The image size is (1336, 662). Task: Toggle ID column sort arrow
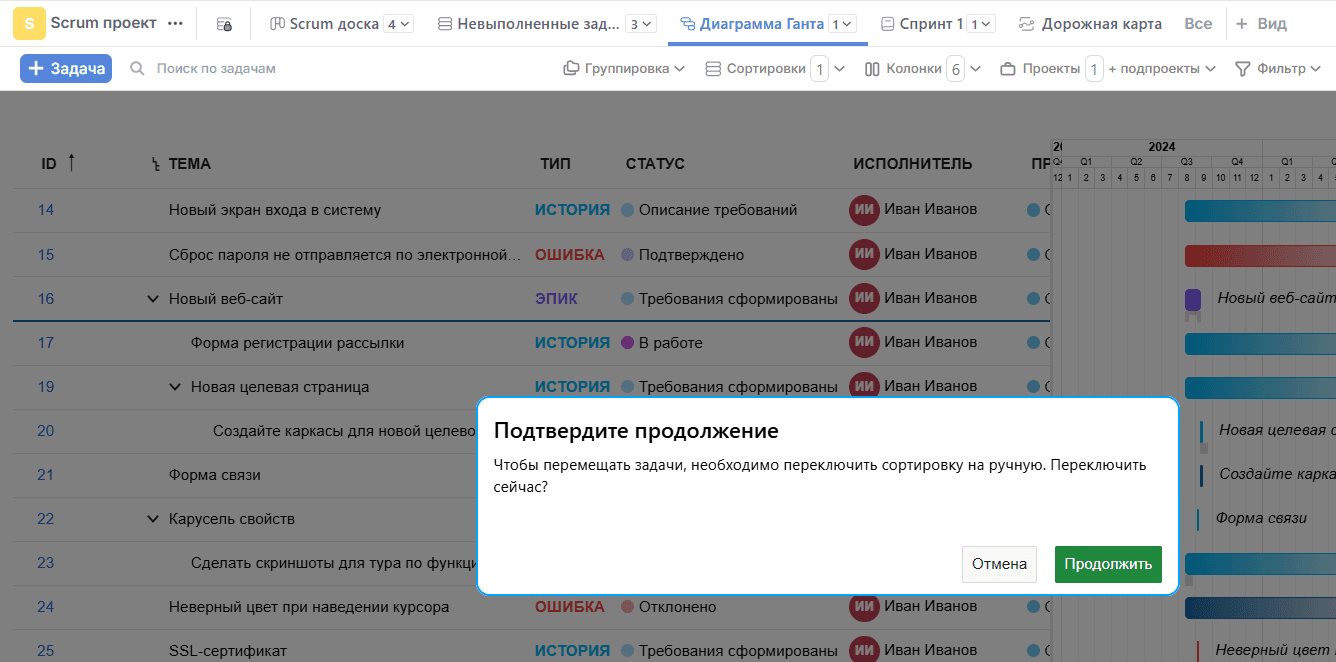click(71, 162)
